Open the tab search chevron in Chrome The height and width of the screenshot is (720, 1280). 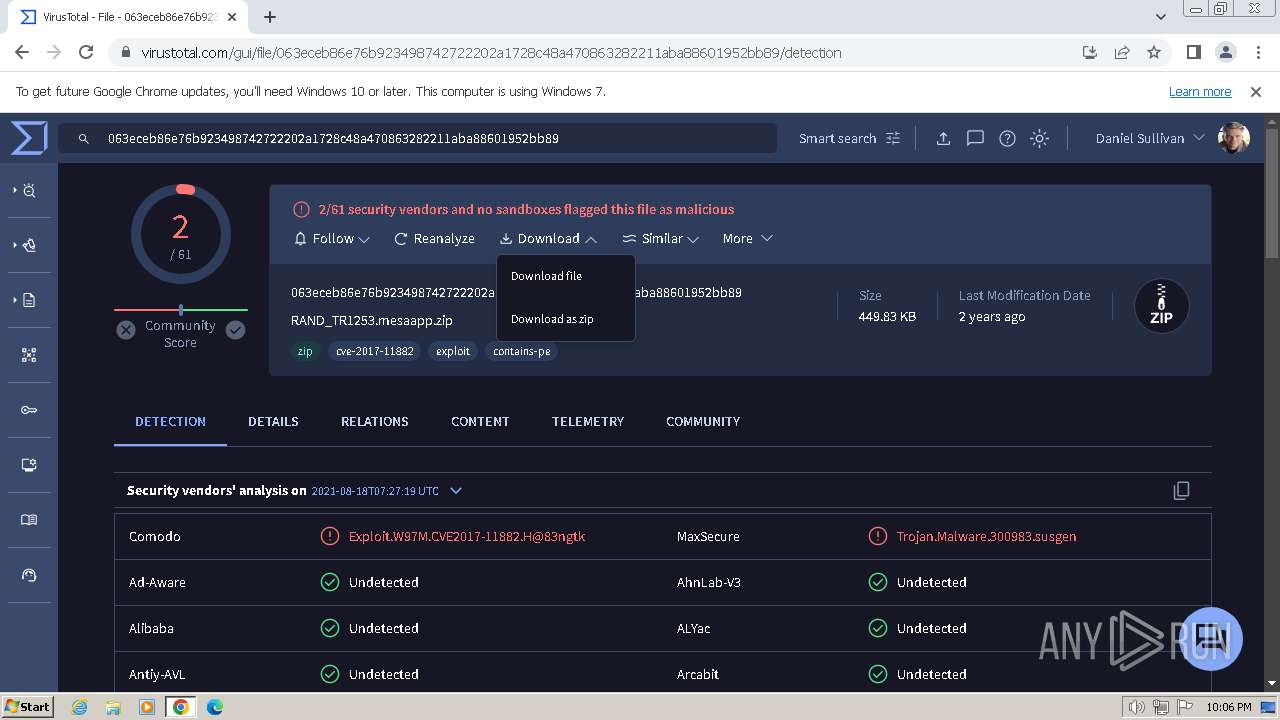click(x=1160, y=16)
